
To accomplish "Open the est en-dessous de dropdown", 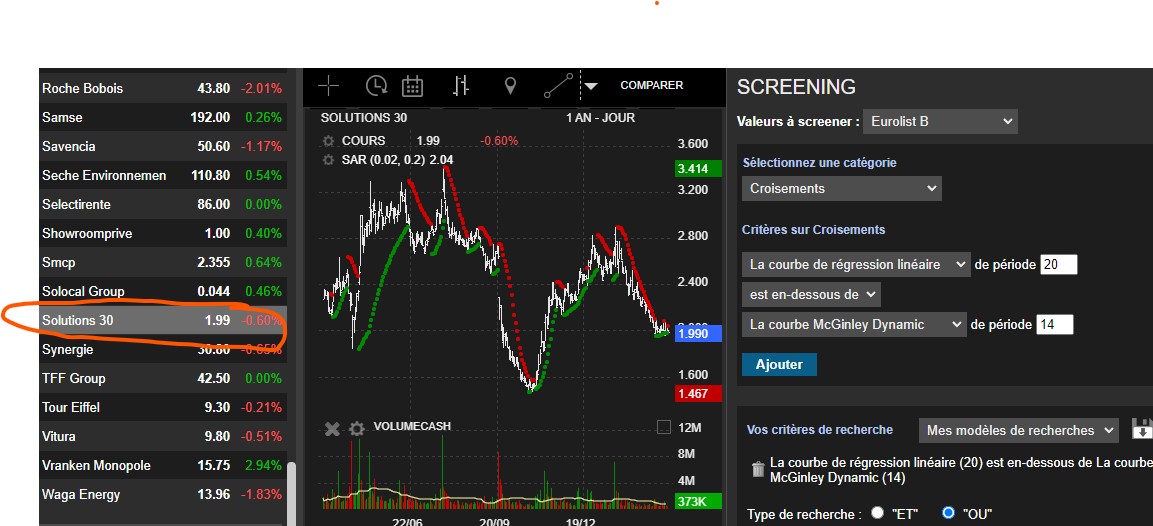I will click(811, 294).
